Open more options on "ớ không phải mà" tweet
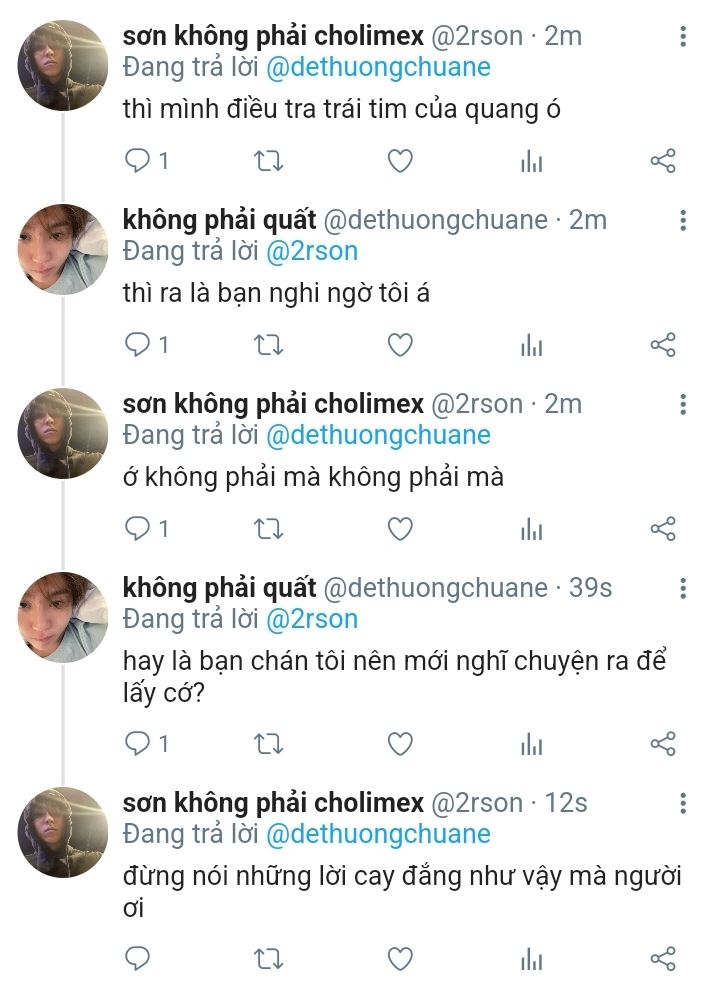This screenshot has width=720, height=982. [683, 405]
